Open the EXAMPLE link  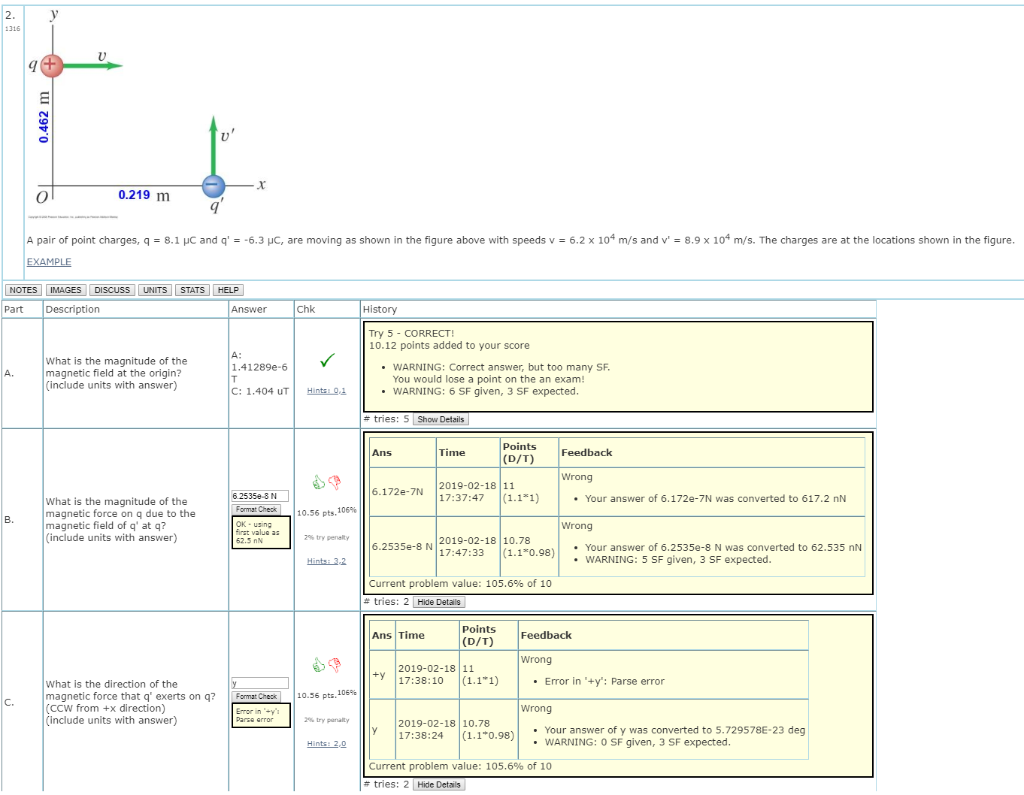49,262
